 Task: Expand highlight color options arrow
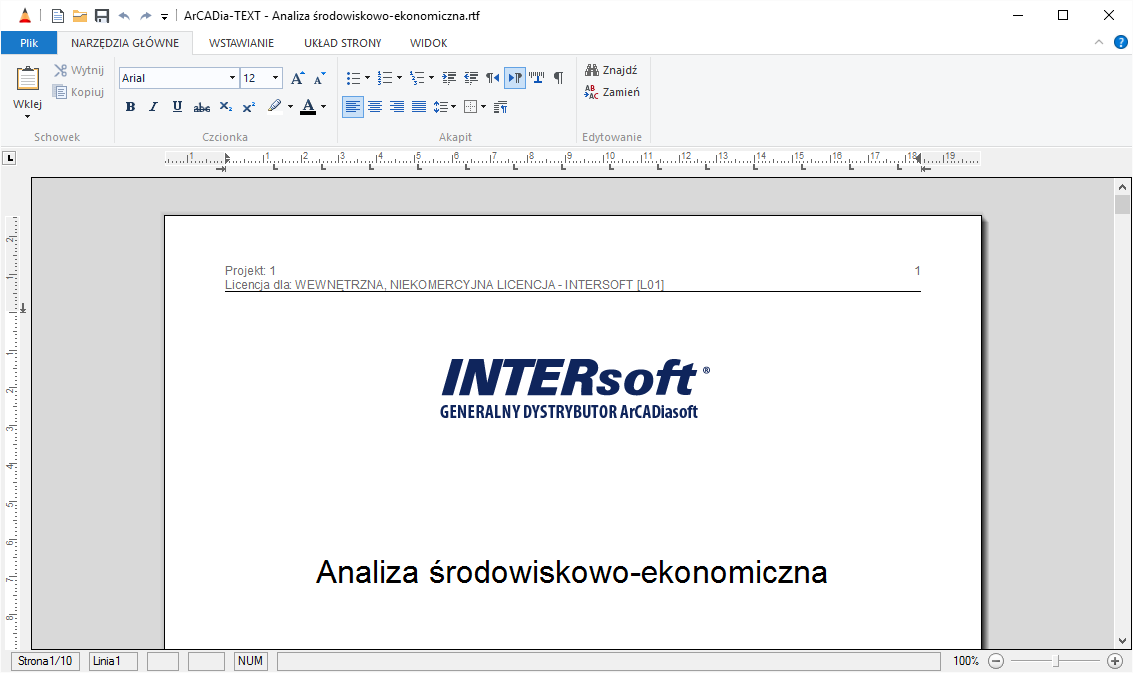(x=290, y=107)
